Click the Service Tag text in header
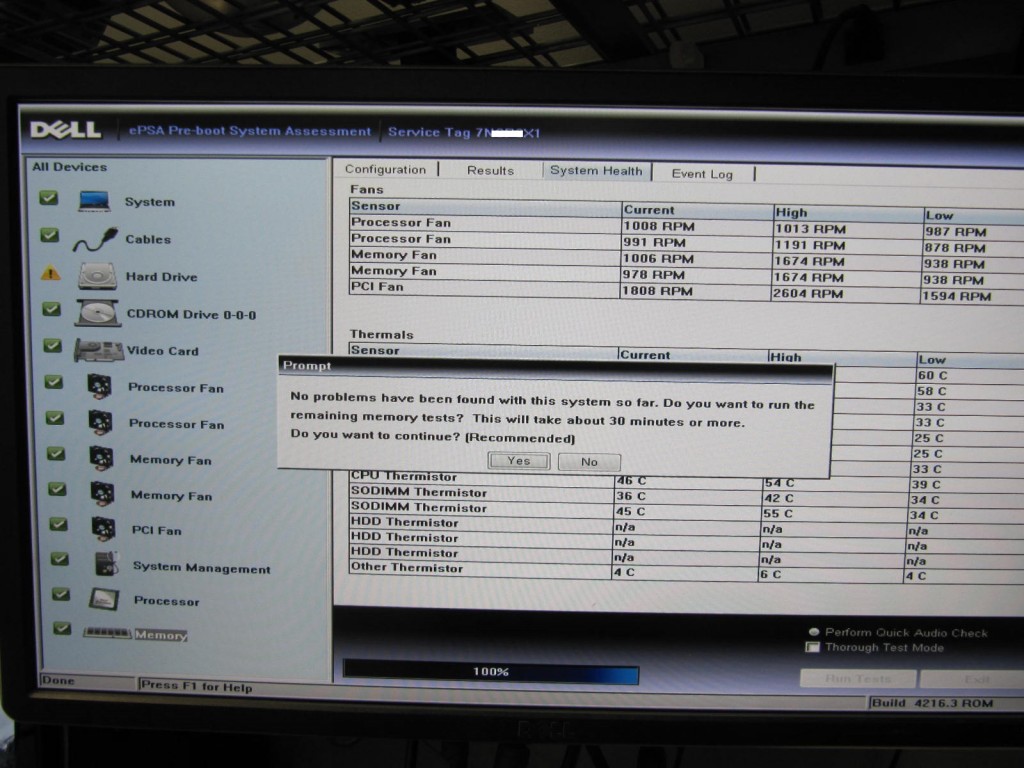The height and width of the screenshot is (768, 1024). (x=464, y=133)
